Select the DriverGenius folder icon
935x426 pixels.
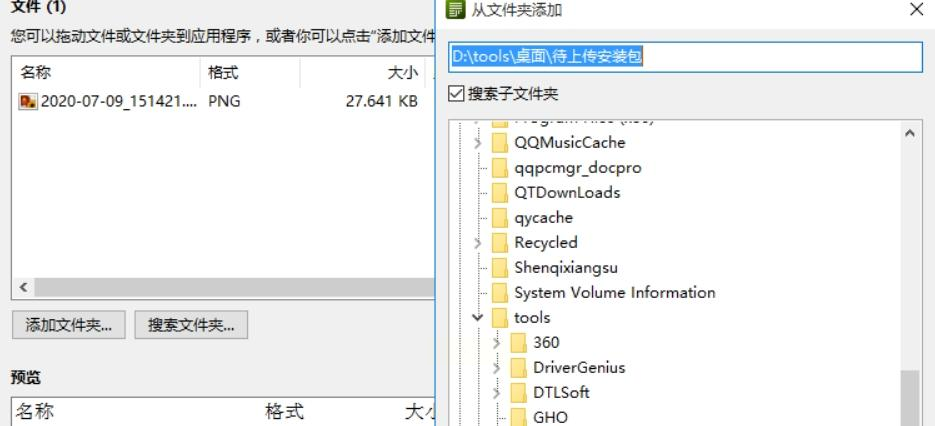519,368
